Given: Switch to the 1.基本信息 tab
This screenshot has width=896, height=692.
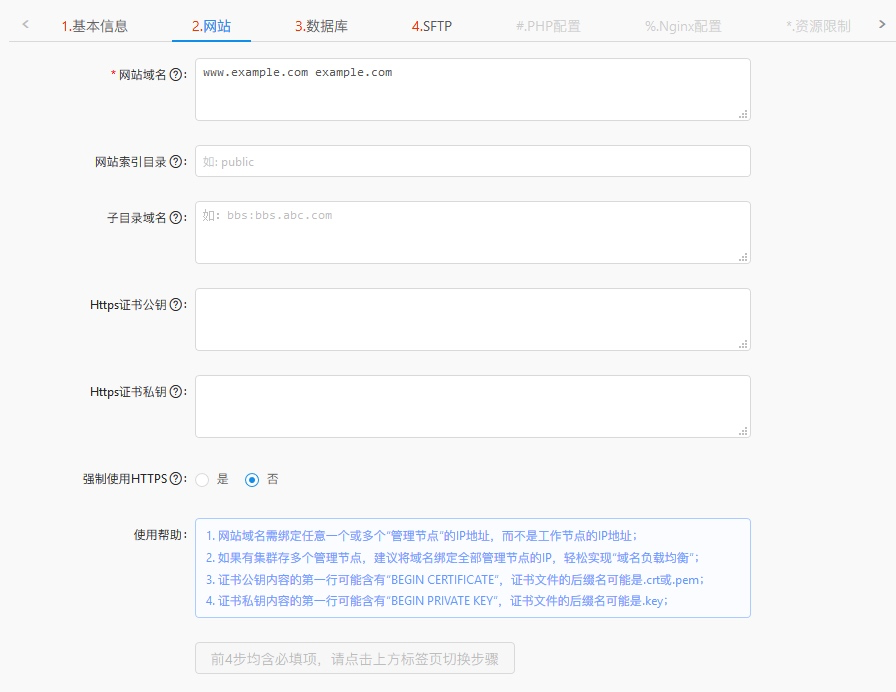Looking at the screenshot, I should pos(95,26).
